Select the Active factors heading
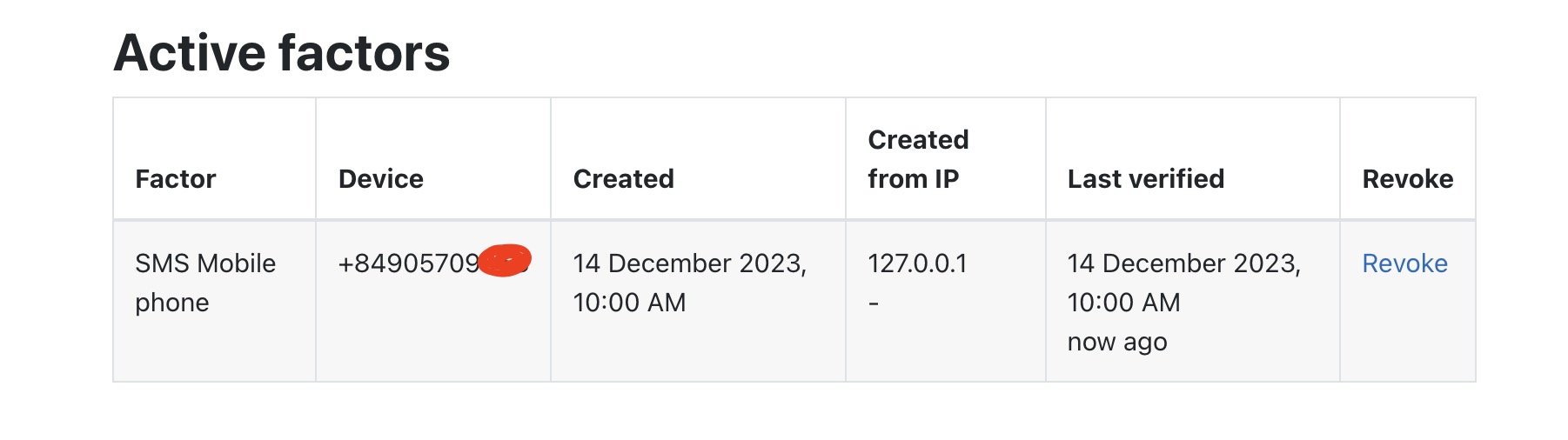Viewport: 1568px width, 440px height. tap(282, 52)
